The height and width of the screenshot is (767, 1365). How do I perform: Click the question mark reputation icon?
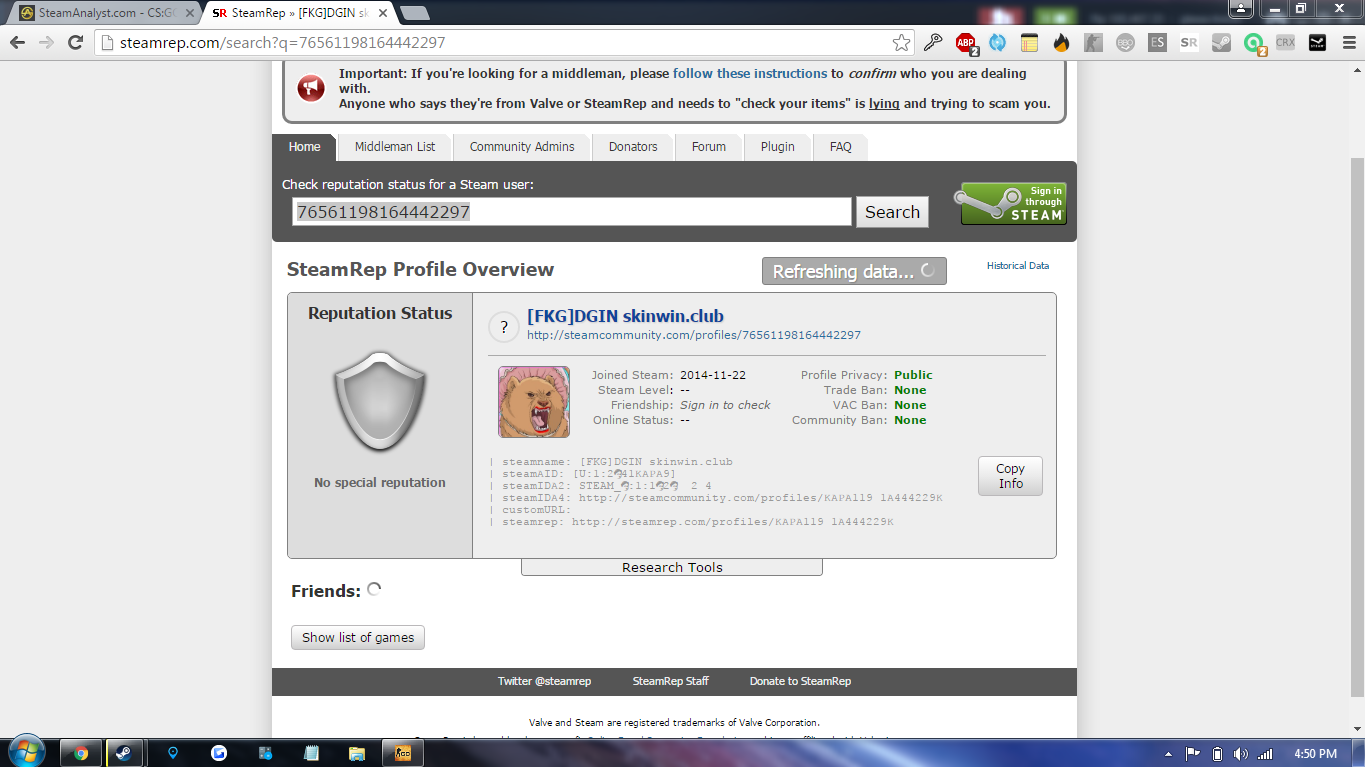coord(503,327)
